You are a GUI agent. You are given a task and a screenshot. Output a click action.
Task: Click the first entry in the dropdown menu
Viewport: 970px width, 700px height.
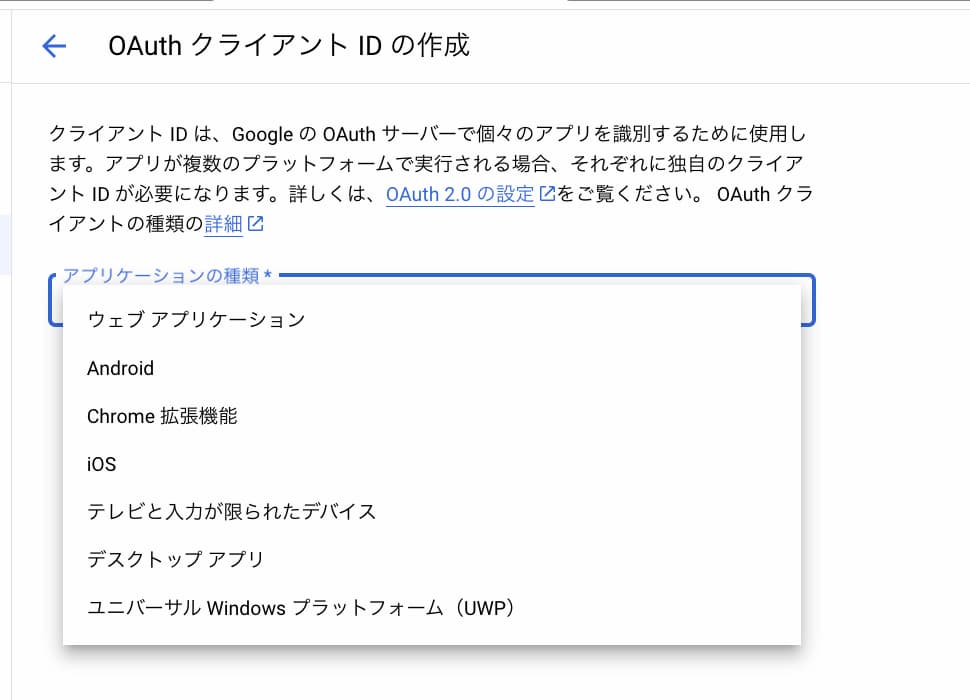tap(196, 319)
